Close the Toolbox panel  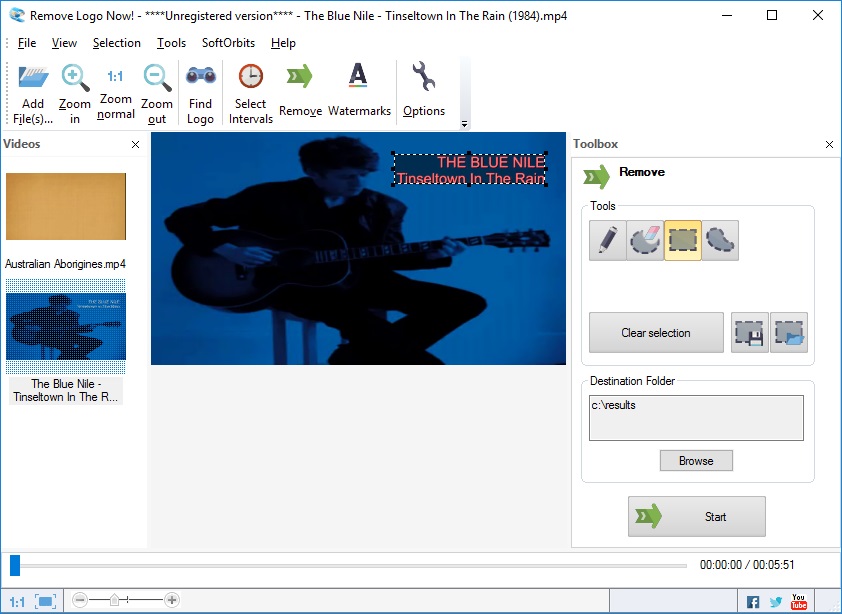[x=829, y=145]
